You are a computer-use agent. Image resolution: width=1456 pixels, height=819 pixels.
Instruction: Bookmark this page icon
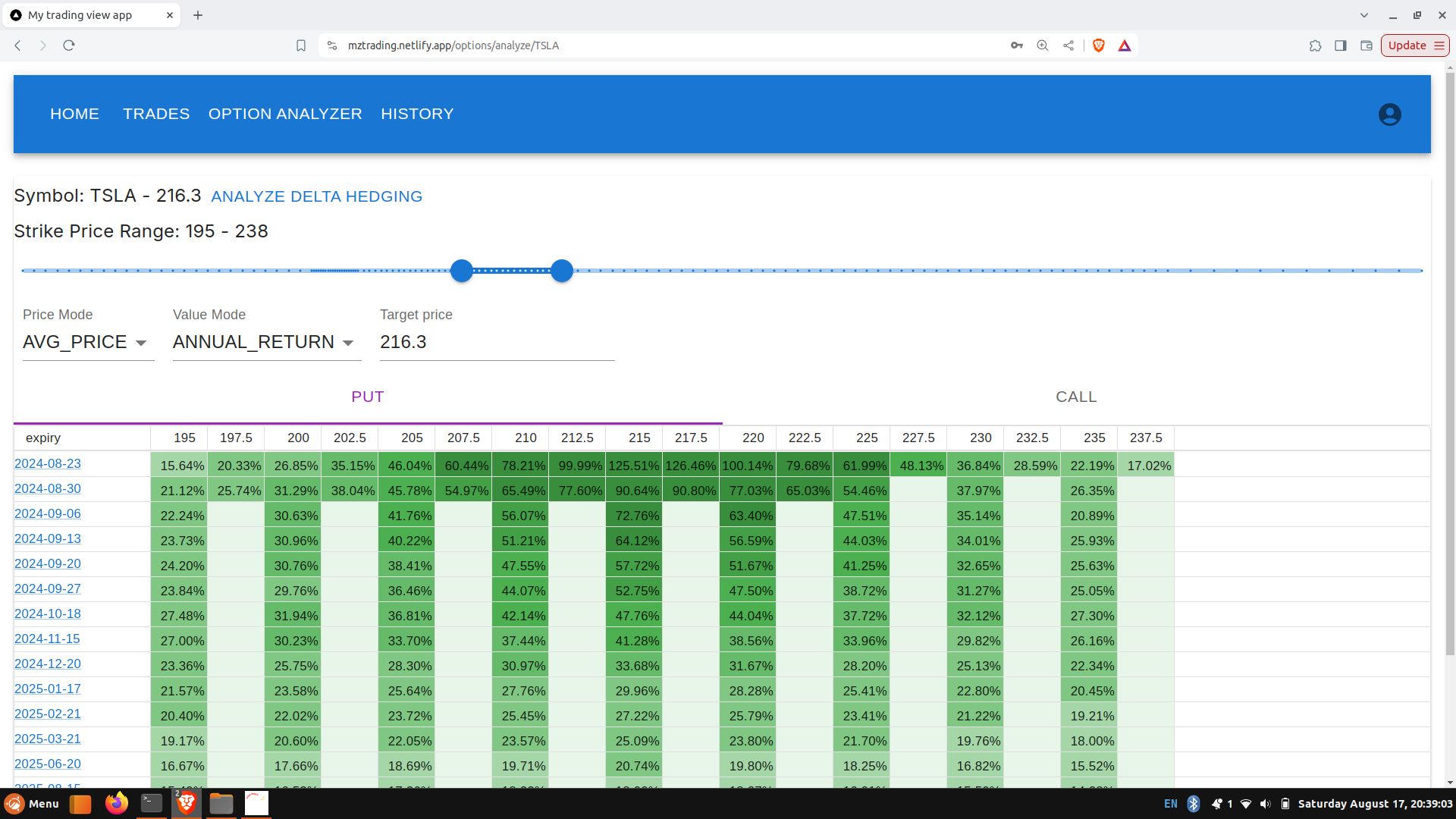point(301,45)
